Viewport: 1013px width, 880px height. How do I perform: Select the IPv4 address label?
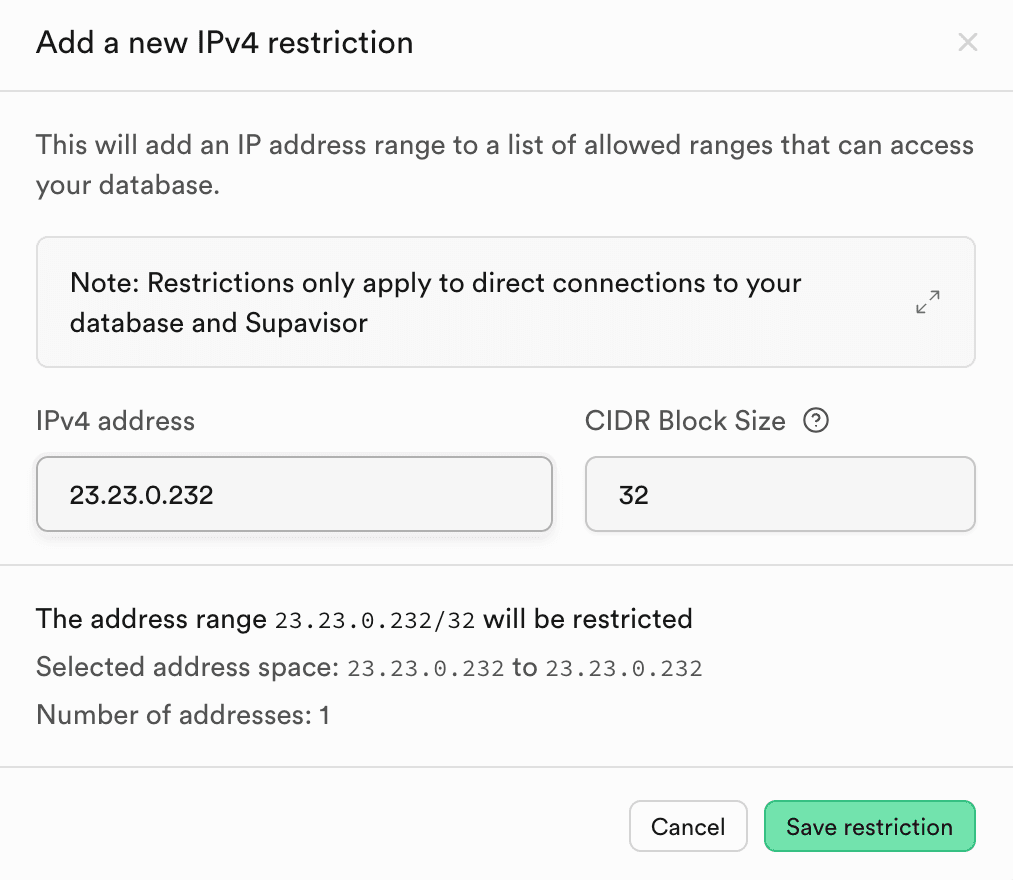pyautogui.click(x=115, y=421)
